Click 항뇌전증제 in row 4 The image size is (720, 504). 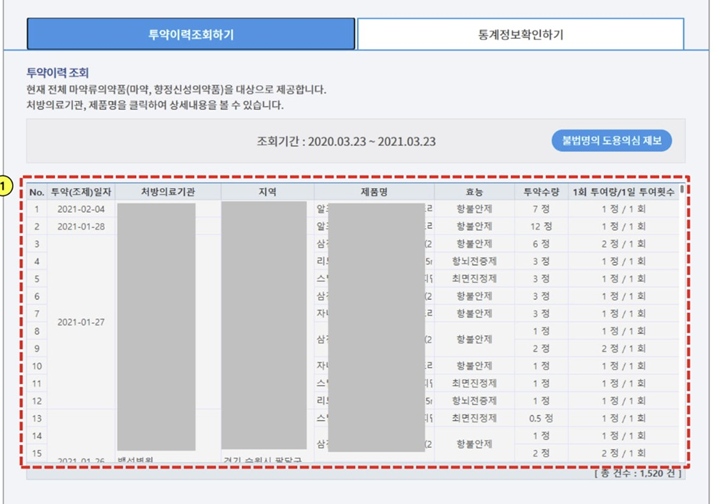pyautogui.click(x=474, y=262)
